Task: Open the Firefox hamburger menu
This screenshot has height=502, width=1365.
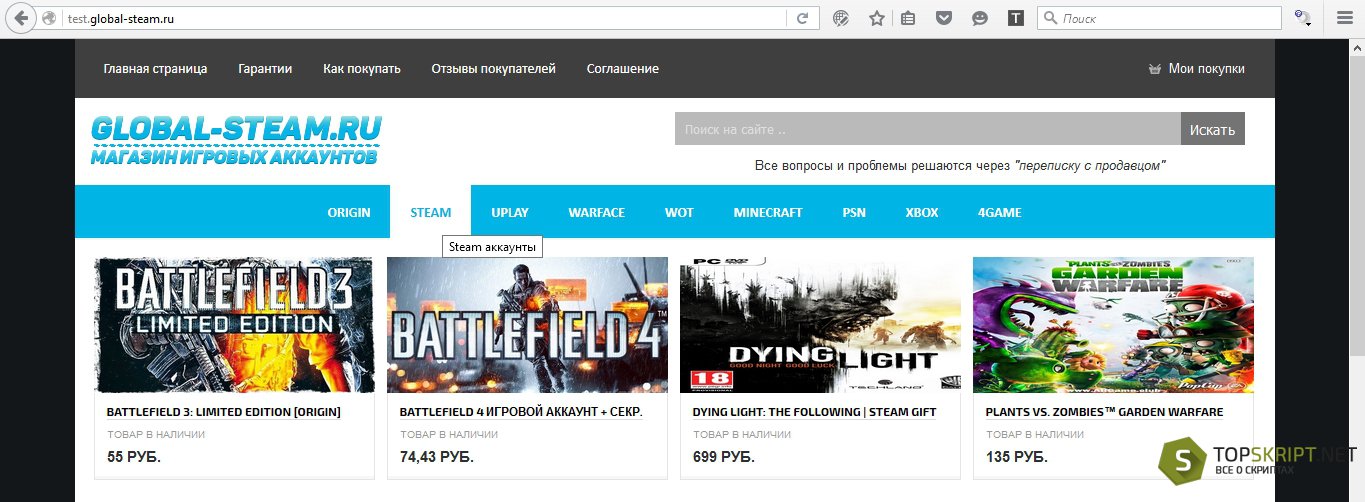Action: (x=1344, y=18)
